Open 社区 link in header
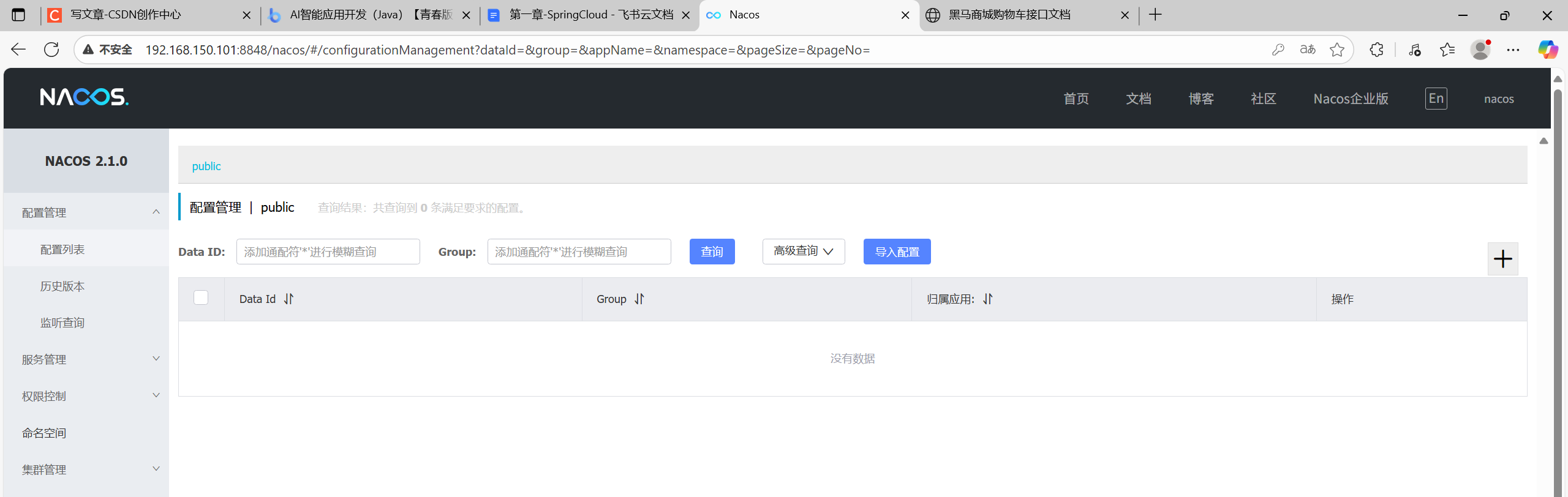Screen dimensions: 1568x497 (1264, 99)
